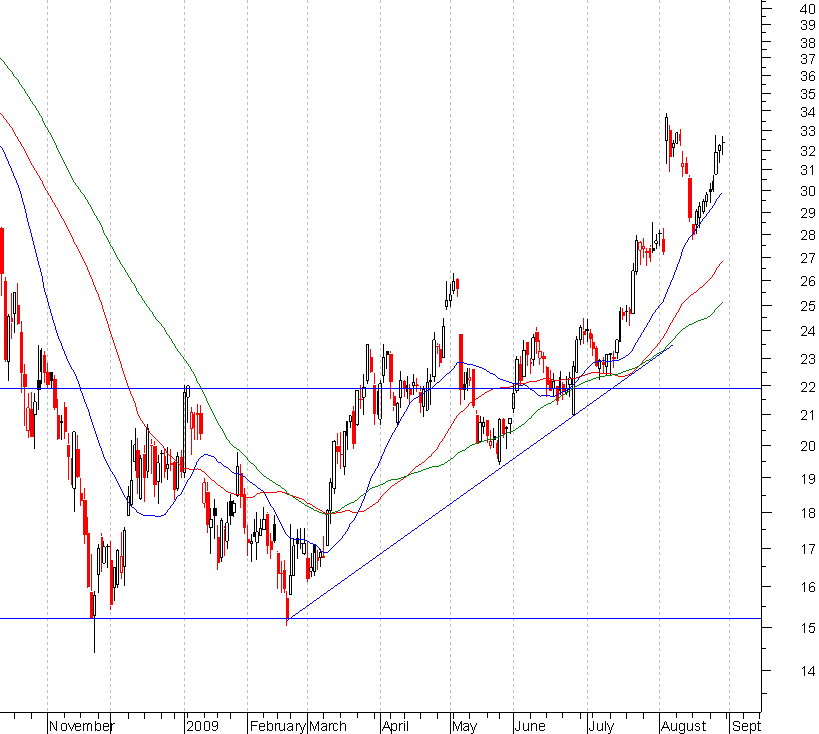Click price level 26 on the price scale
Image resolution: width=819 pixels, height=734 pixels.
coord(808,282)
